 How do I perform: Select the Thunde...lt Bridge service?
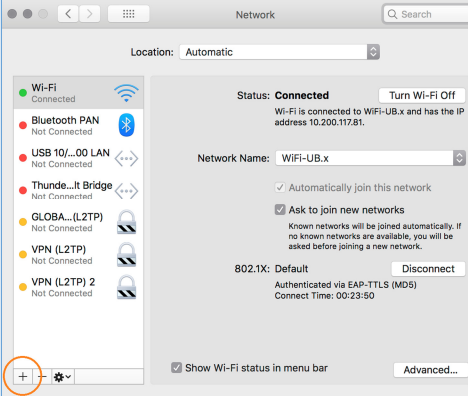tap(79, 190)
